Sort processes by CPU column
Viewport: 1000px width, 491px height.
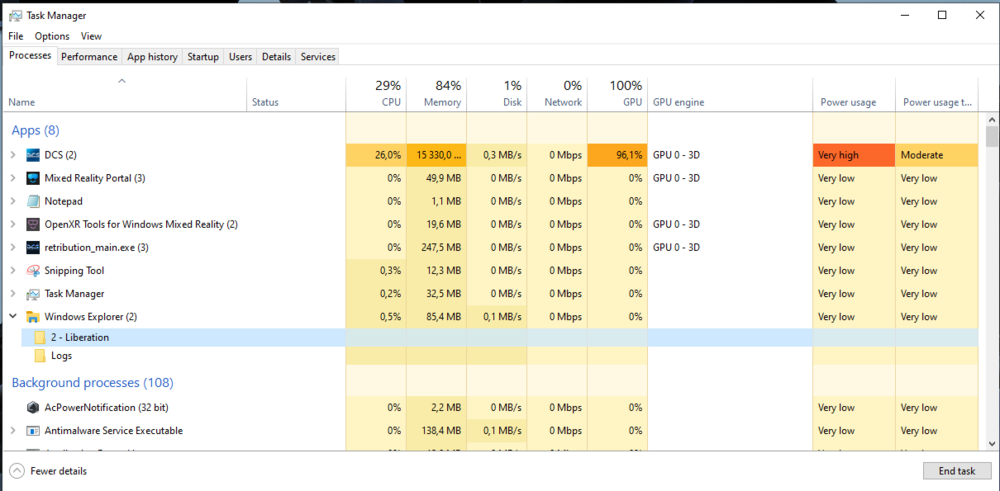[376, 94]
